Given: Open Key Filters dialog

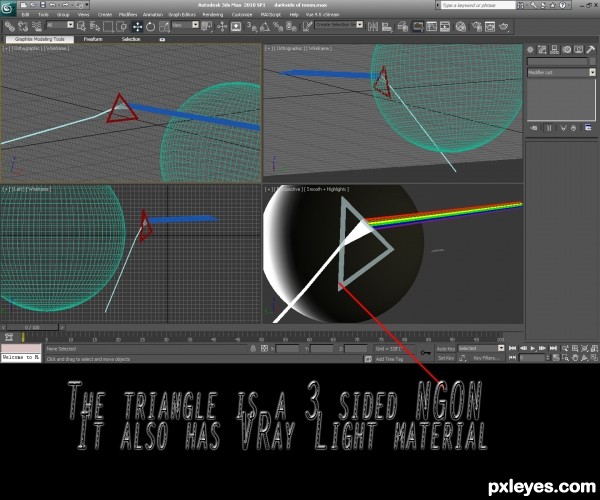Looking at the screenshot, I should click(x=486, y=358).
